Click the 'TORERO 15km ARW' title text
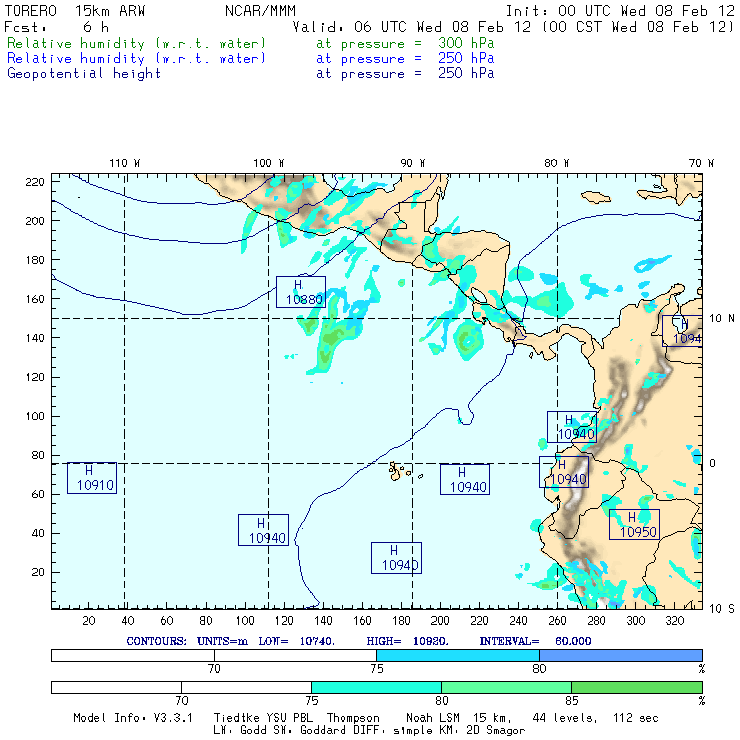The height and width of the screenshot is (740, 740). pos(75,11)
